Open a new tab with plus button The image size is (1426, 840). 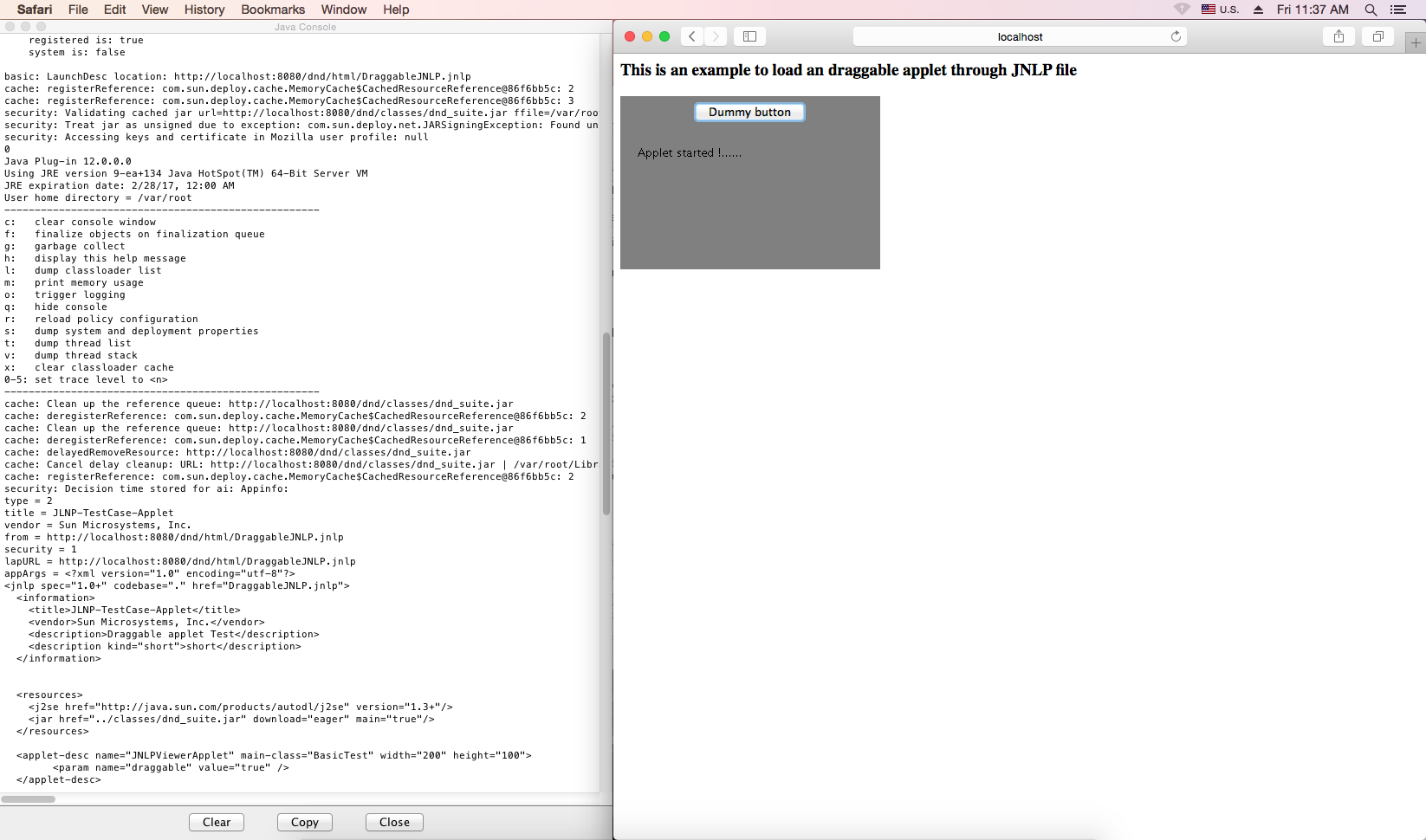click(1416, 42)
